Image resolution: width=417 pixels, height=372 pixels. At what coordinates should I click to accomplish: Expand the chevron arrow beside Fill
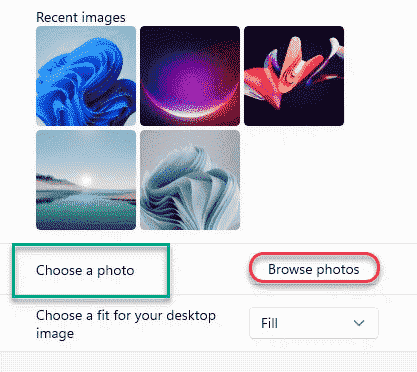tap(359, 323)
